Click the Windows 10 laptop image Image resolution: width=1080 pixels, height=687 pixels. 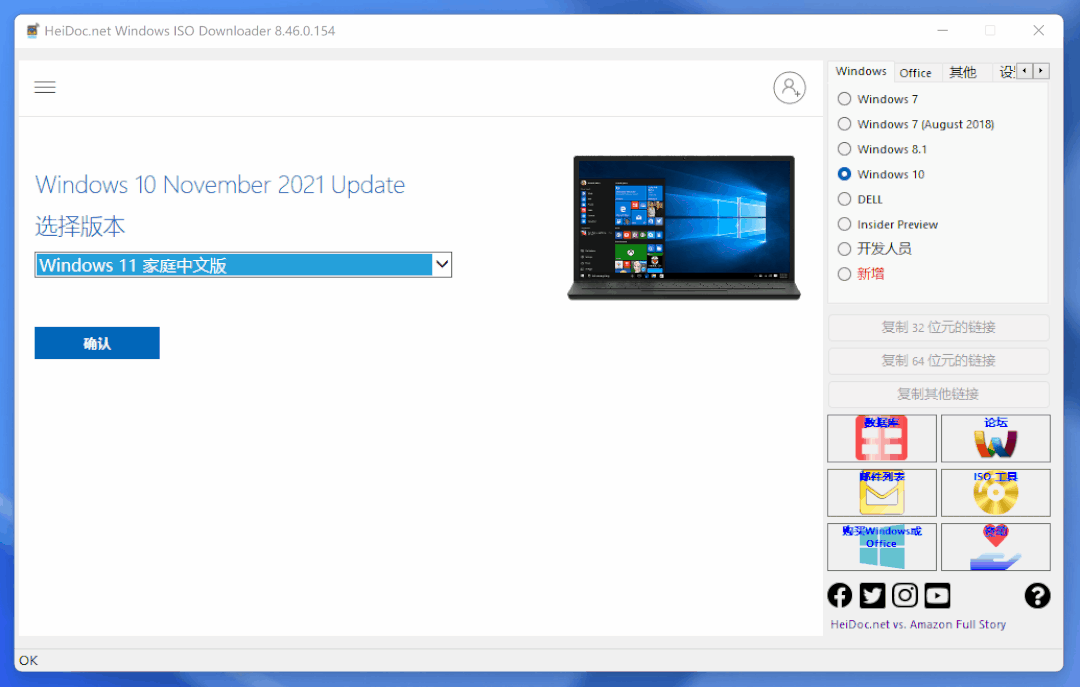(683, 228)
